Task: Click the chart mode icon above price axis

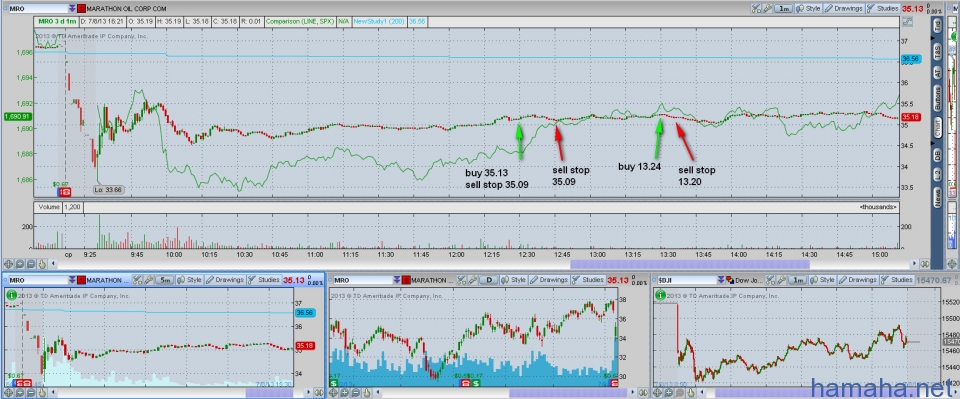Action: [908, 22]
